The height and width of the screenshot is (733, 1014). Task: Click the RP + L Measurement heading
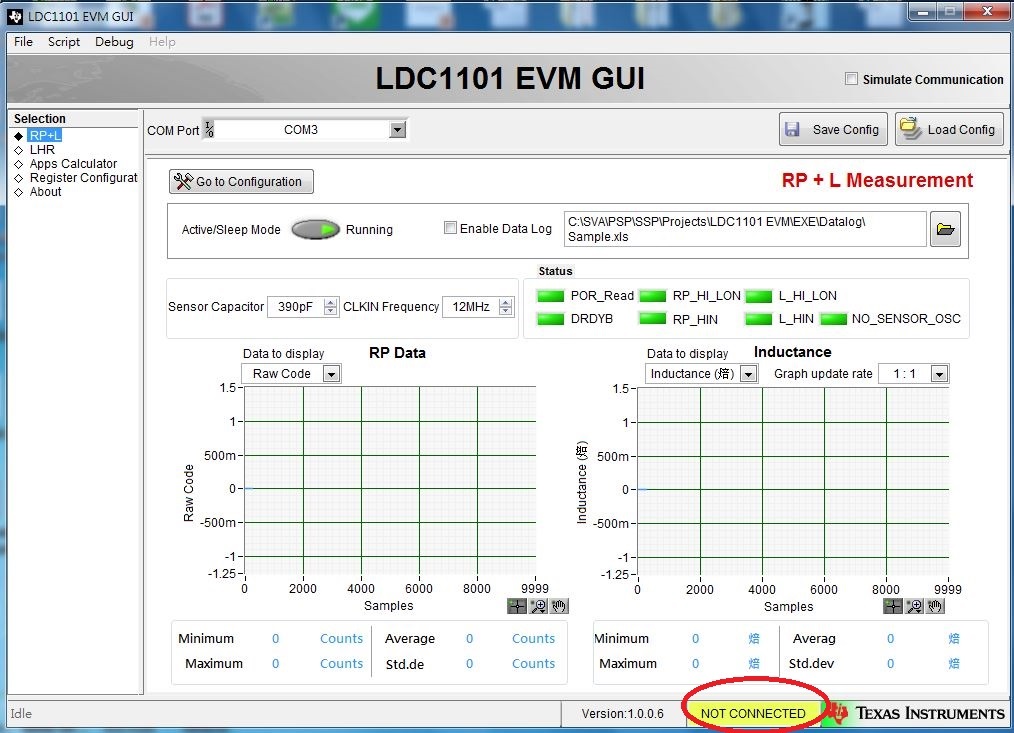(877, 181)
